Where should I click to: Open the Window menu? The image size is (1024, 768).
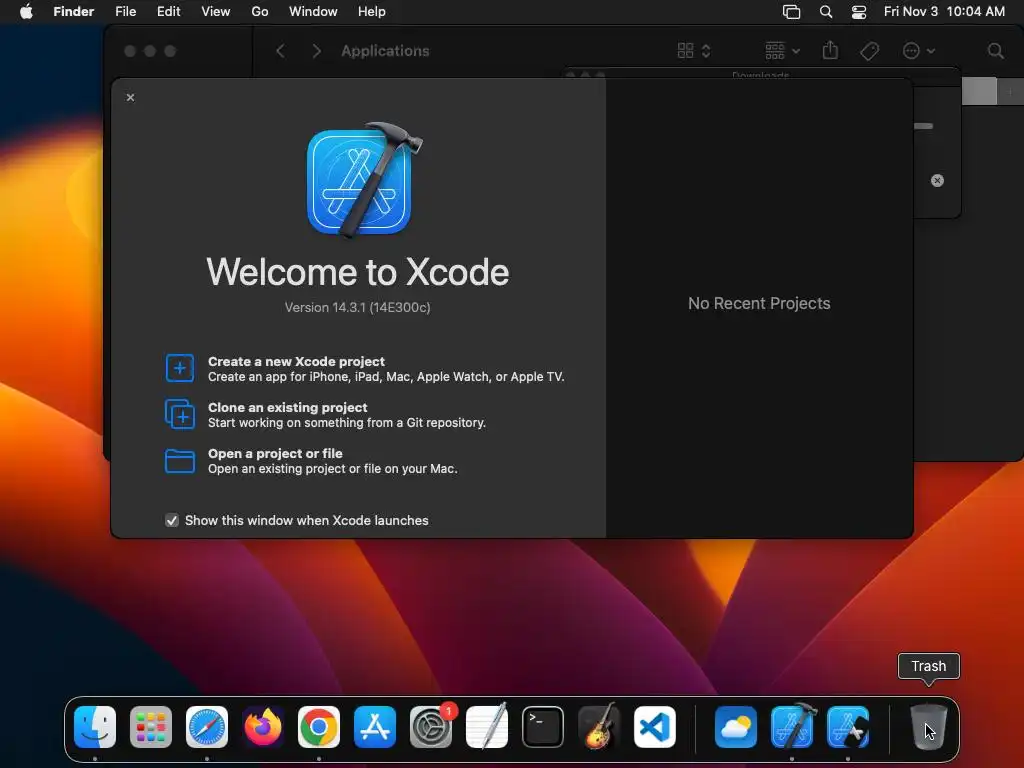[x=313, y=12]
